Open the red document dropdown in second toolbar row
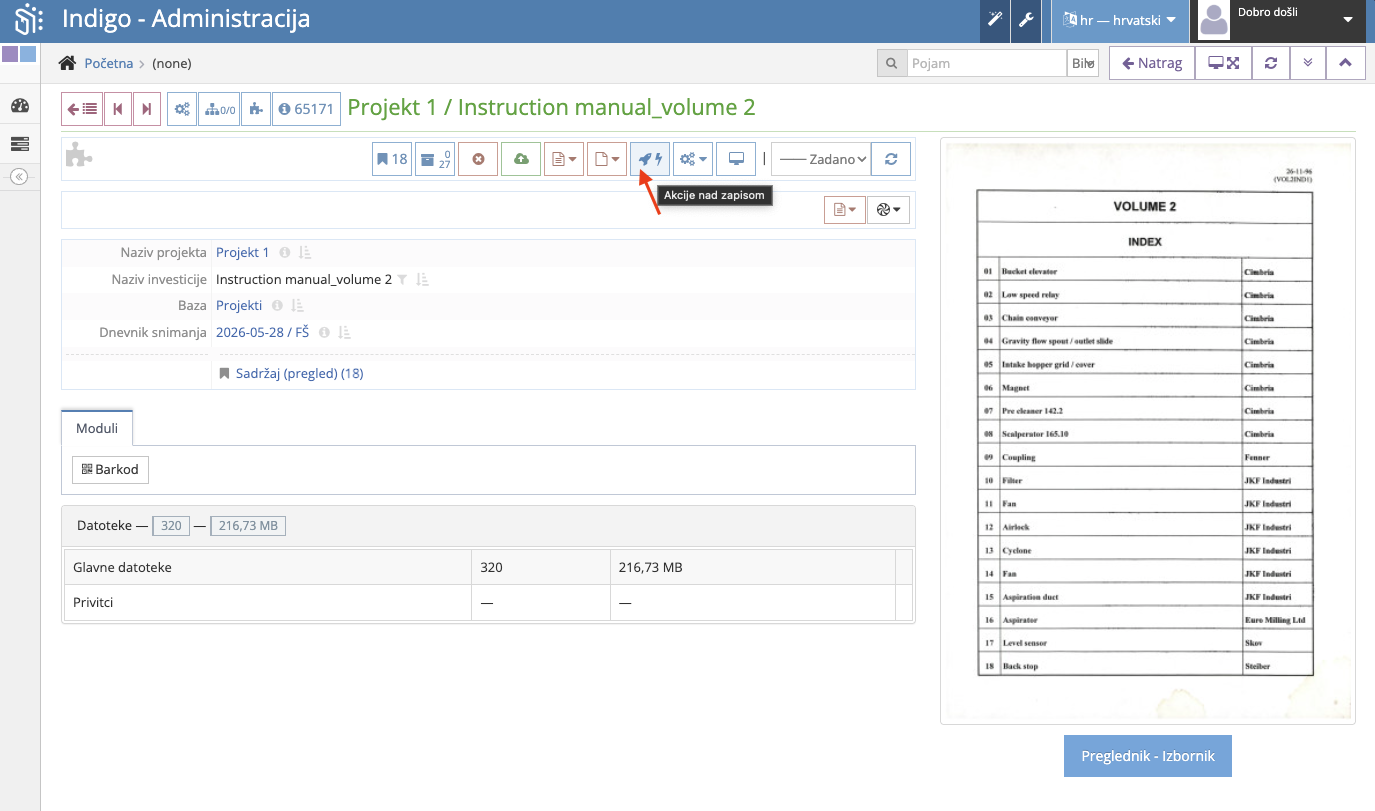Viewport: 1375px width, 811px height. pos(844,209)
